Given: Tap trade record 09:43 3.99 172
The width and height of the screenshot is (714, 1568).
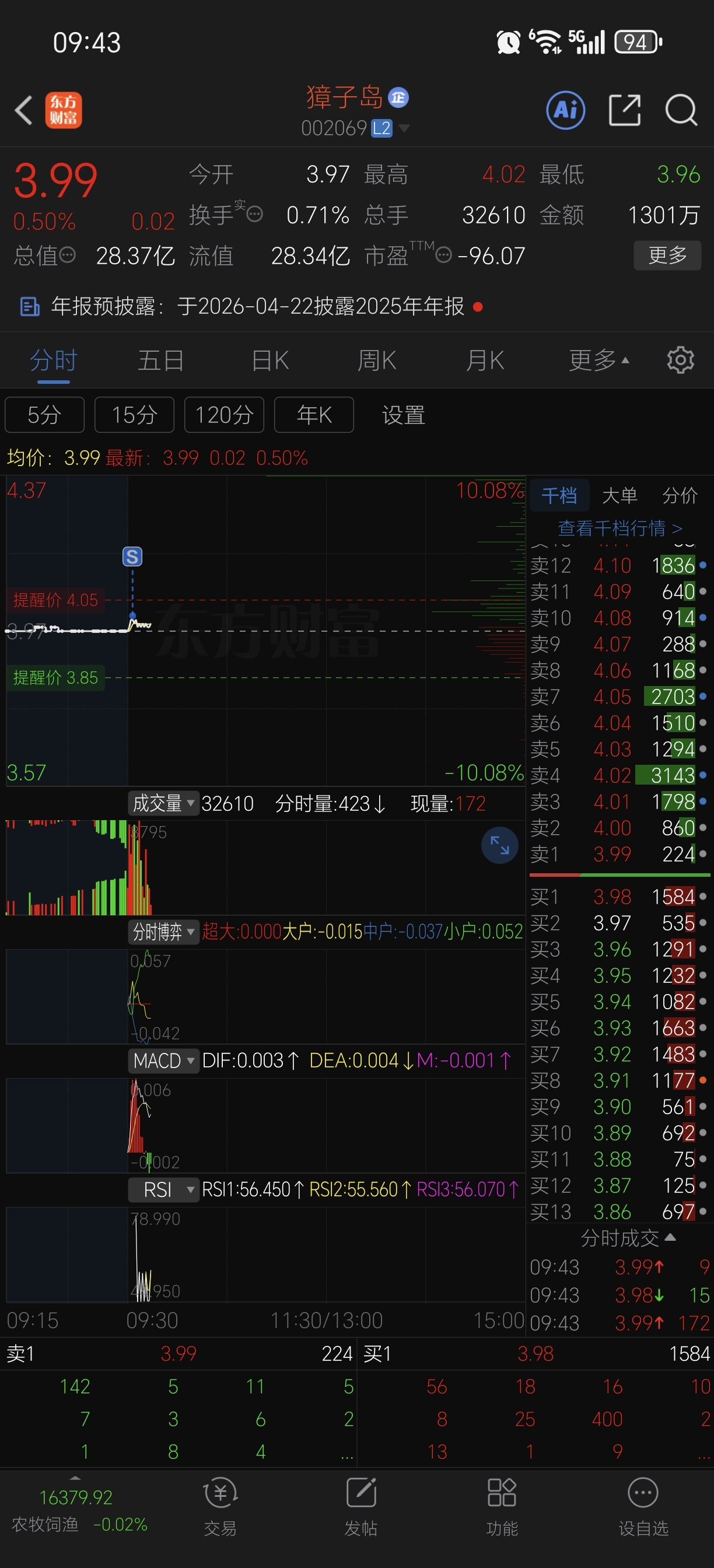Looking at the screenshot, I should pos(619,1322).
